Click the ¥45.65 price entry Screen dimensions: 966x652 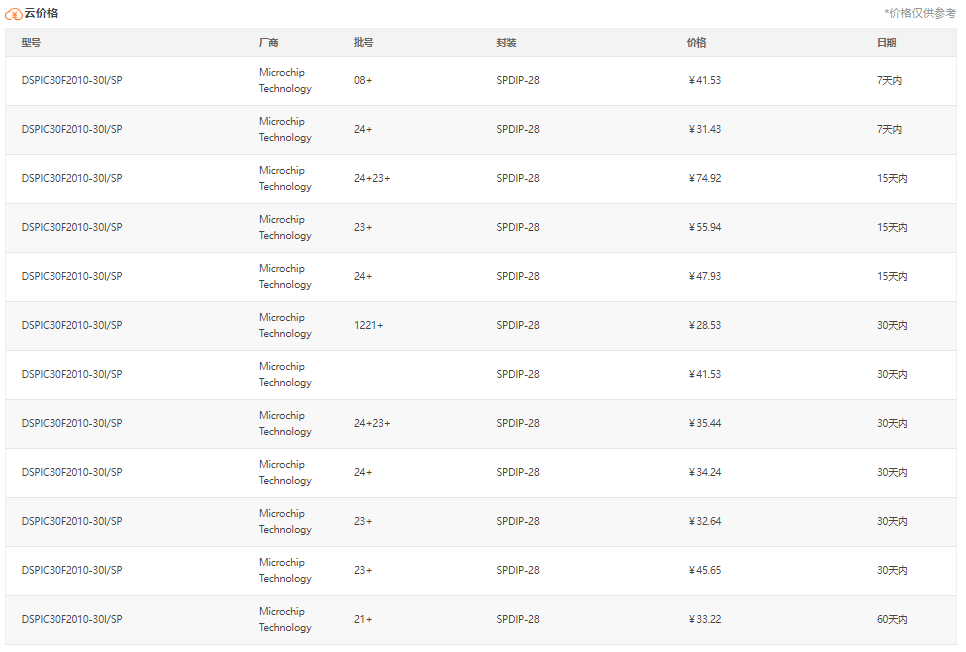(x=705, y=570)
